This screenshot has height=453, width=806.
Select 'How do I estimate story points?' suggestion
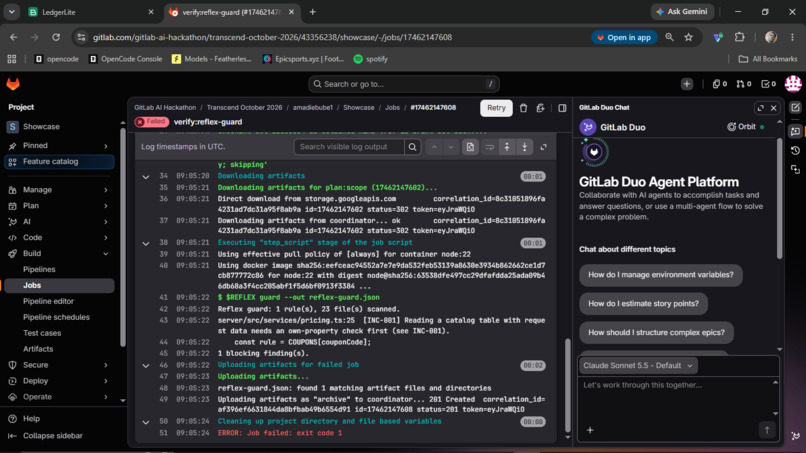[643, 304]
